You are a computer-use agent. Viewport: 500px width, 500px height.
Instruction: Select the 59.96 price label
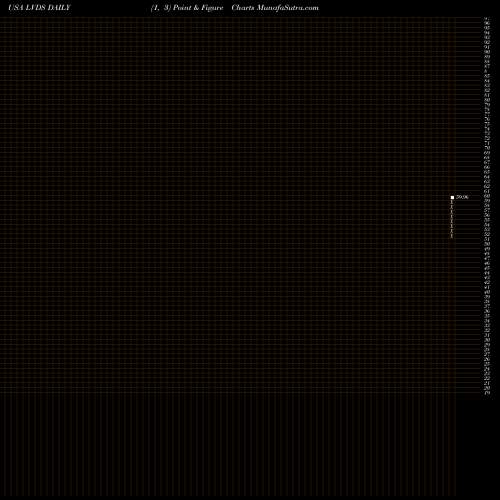(462, 197)
